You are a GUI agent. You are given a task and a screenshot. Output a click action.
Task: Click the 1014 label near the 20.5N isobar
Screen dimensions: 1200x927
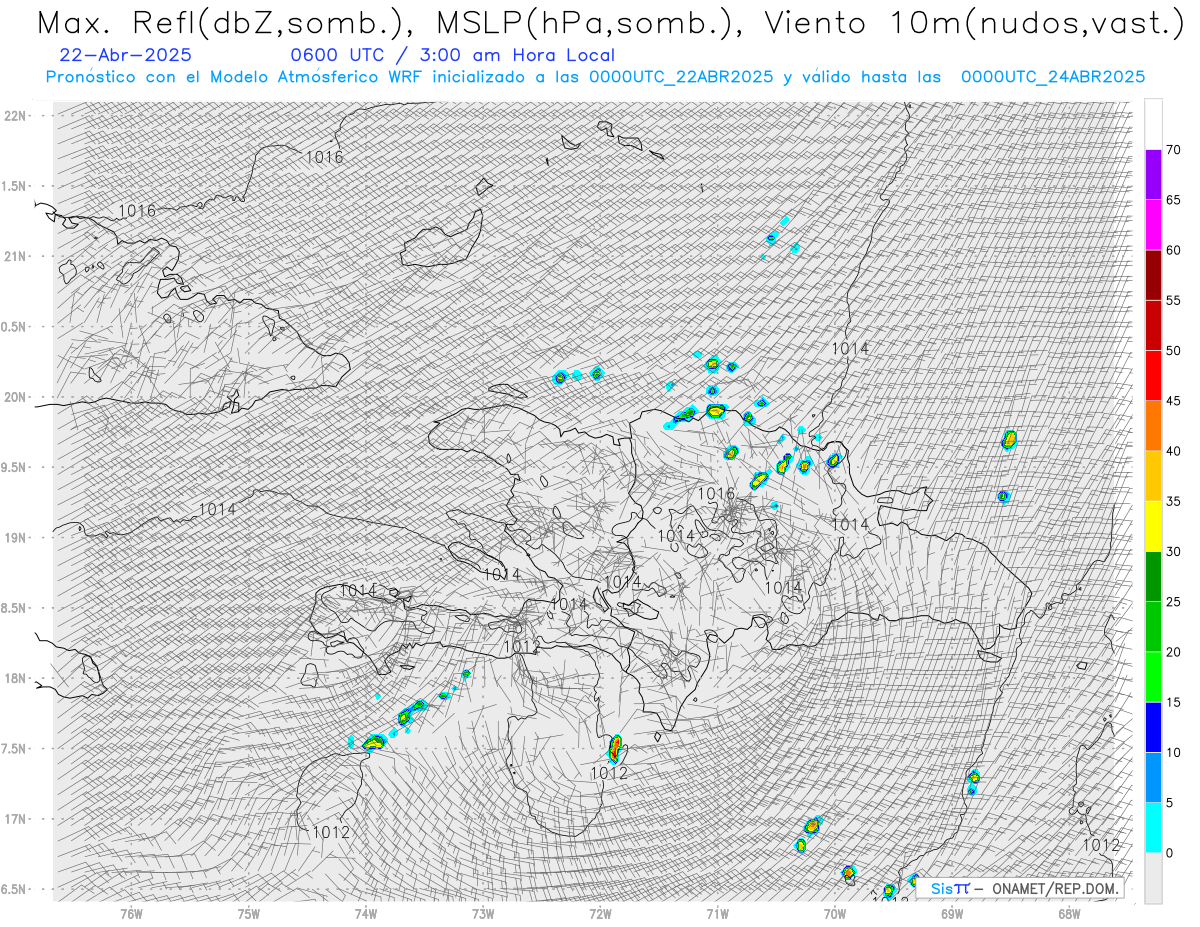(x=850, y=348)
